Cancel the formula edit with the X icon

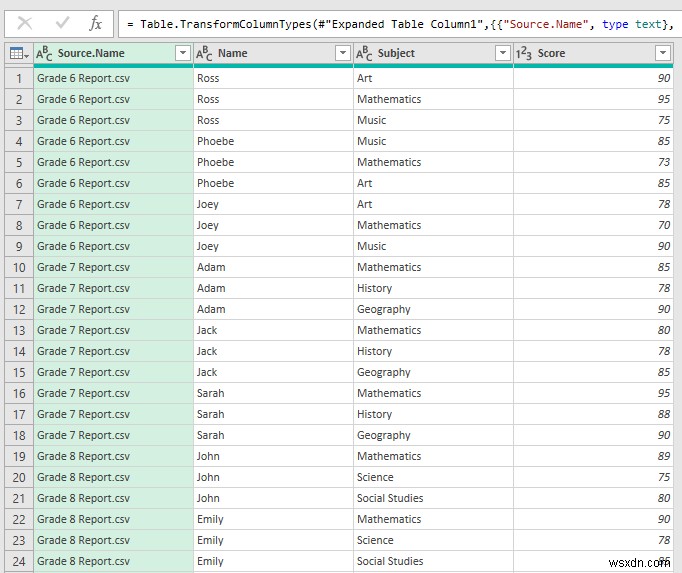25,23
